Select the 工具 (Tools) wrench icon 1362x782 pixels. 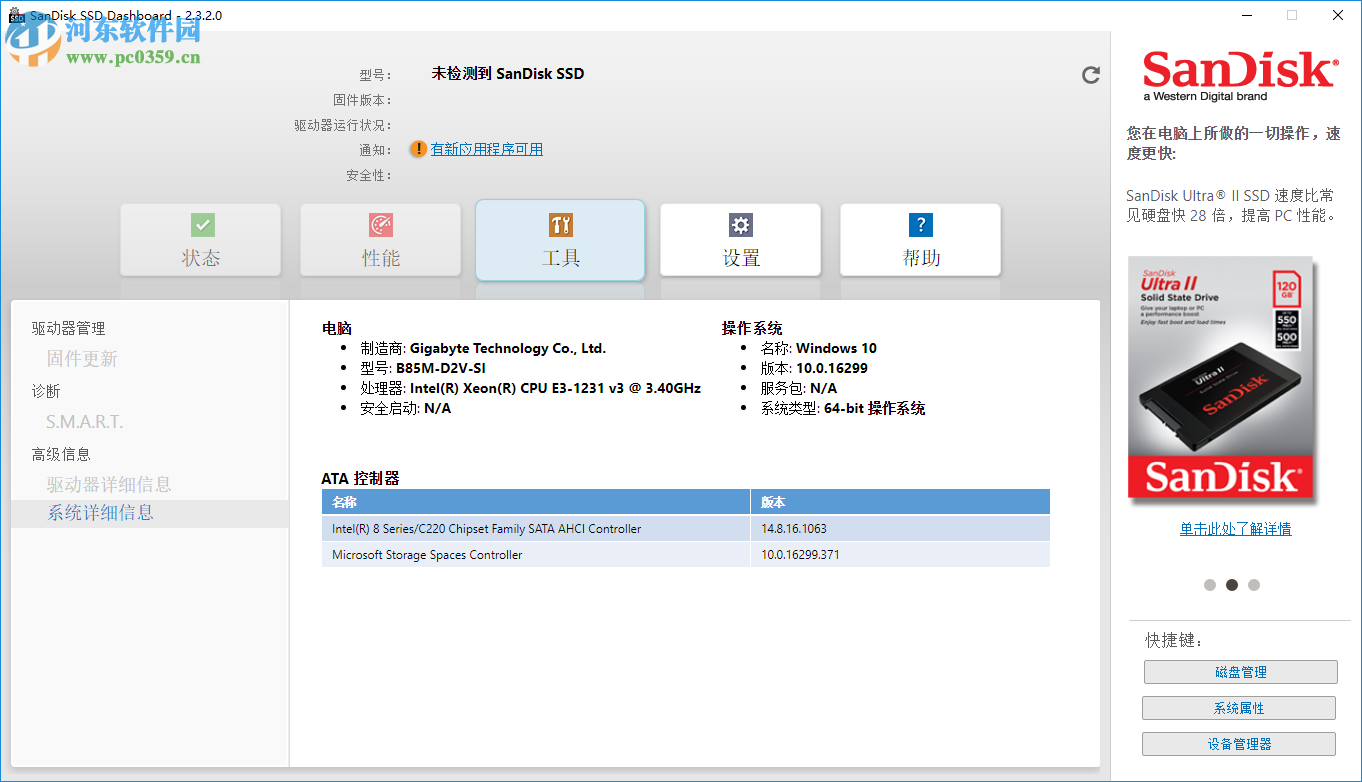click(x=560, y=225)
